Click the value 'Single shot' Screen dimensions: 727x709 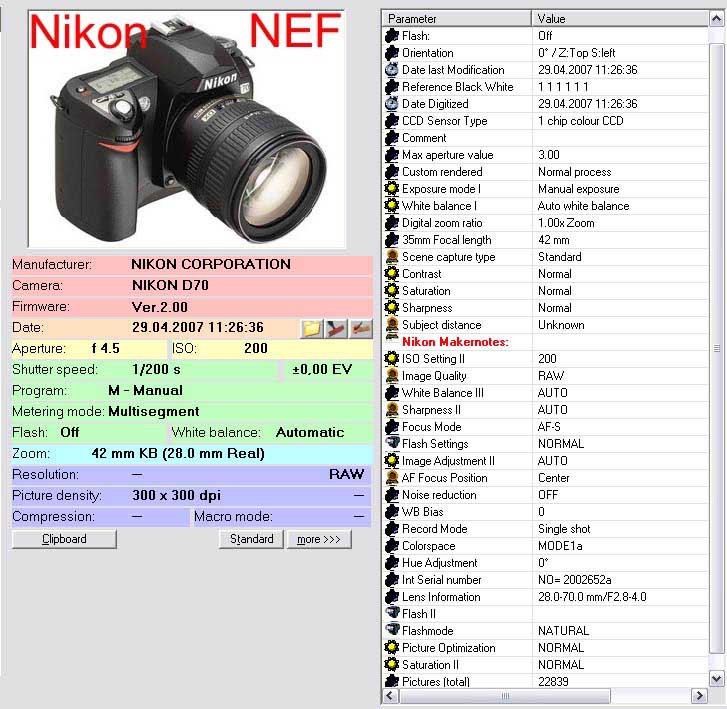[x=564, y=529]
